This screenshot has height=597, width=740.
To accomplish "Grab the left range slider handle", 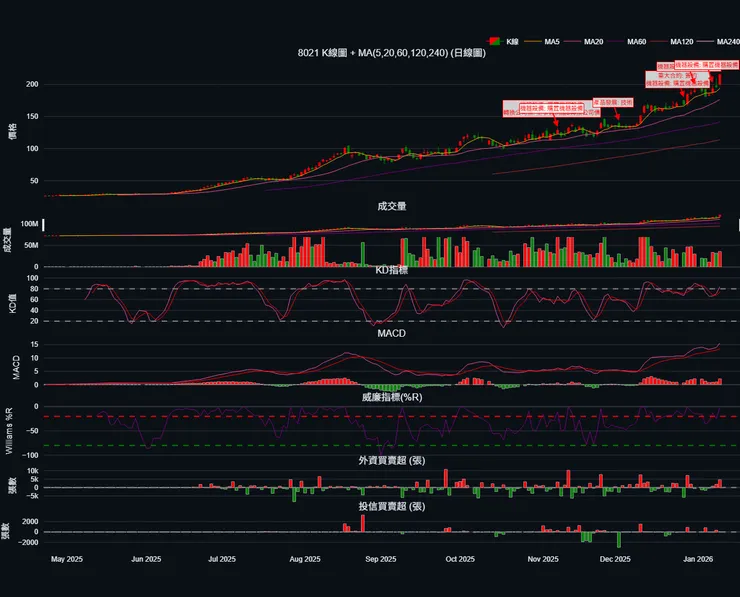I will tap(43, 225).
